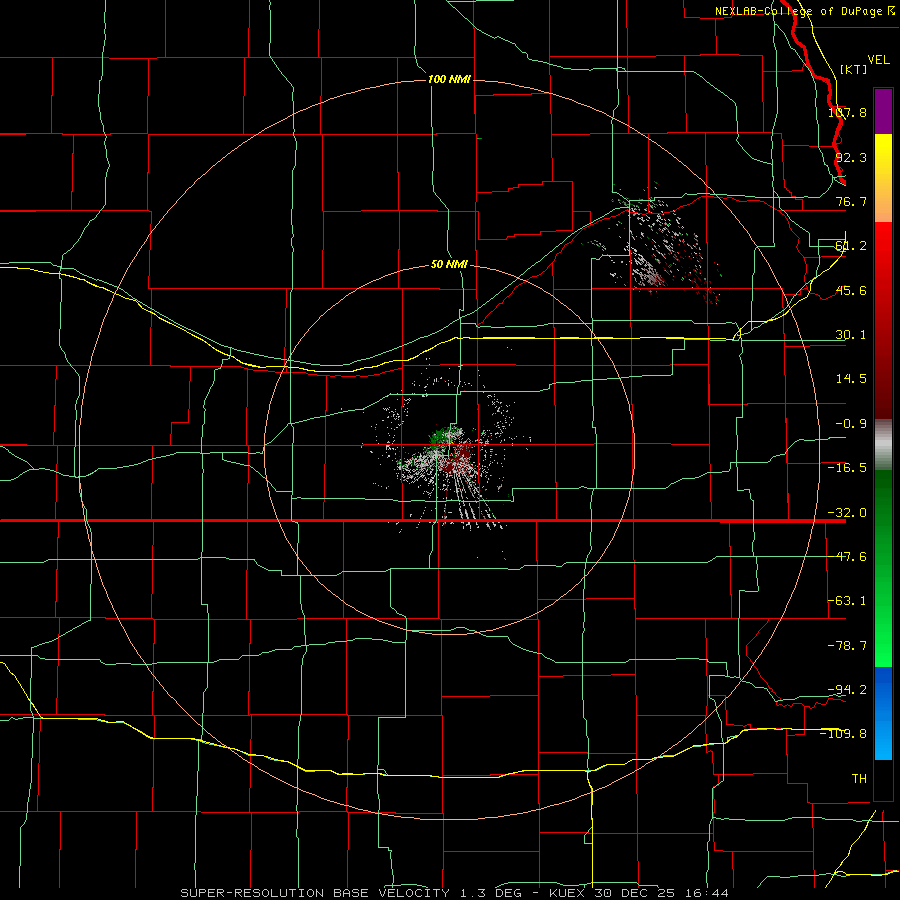Click the dark TH segment at the color bar bottom
This screenshot has width=900, height=900.
click(883, 779)
